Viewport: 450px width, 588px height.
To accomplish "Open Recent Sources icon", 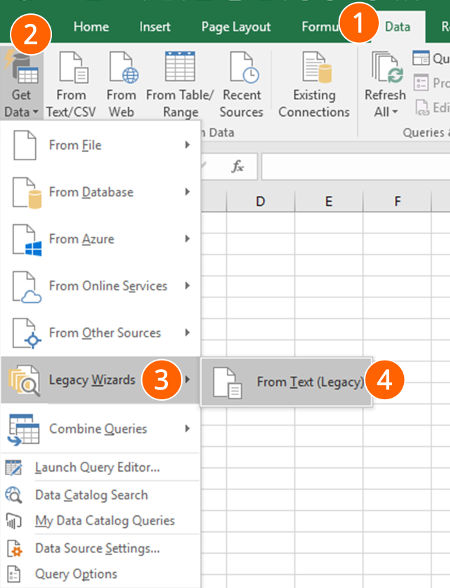I will coord(244,68).
